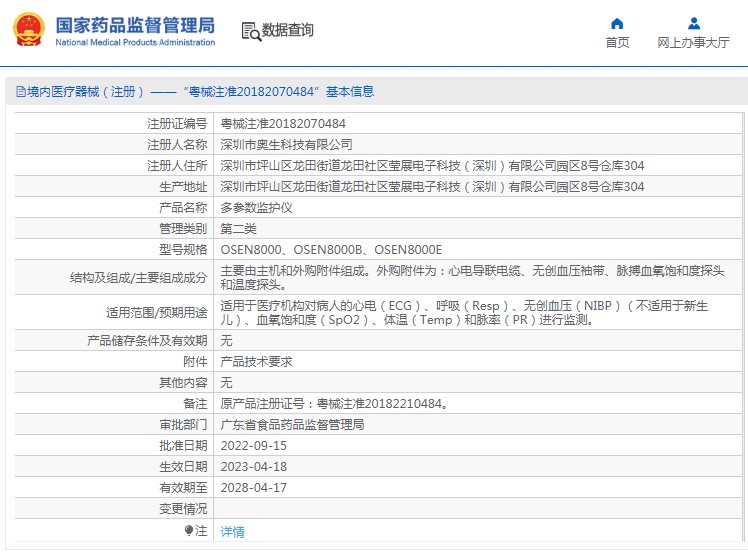Click the 注册人住所 label
This screenshot has height=553, width=748.
[177, 166]
